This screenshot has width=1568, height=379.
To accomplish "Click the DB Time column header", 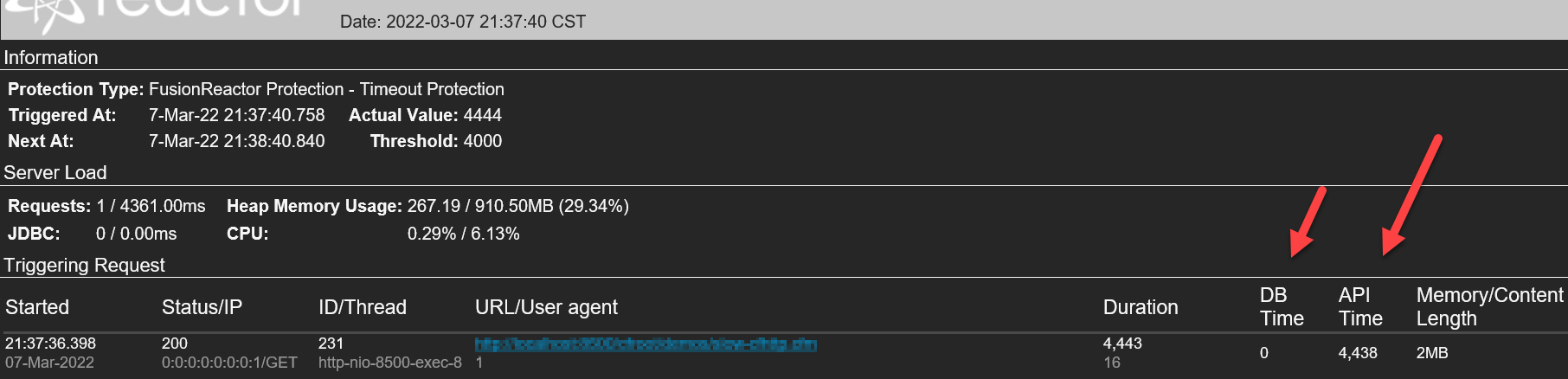I will point(1282,307).
